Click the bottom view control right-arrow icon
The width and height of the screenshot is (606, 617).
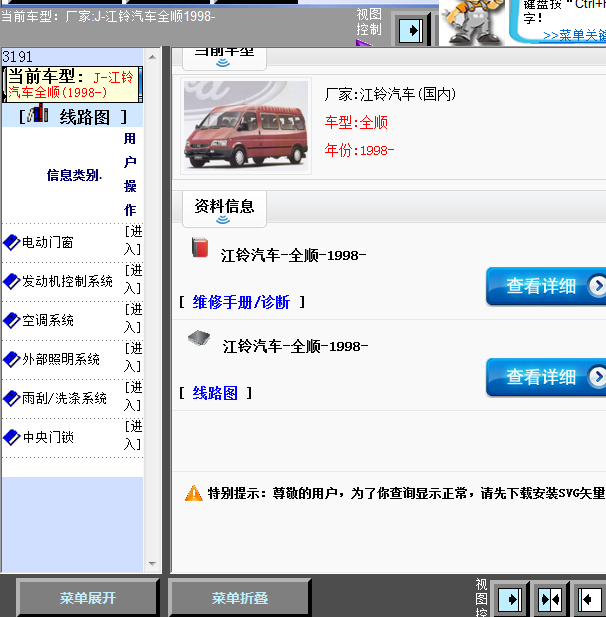[510, 600]
